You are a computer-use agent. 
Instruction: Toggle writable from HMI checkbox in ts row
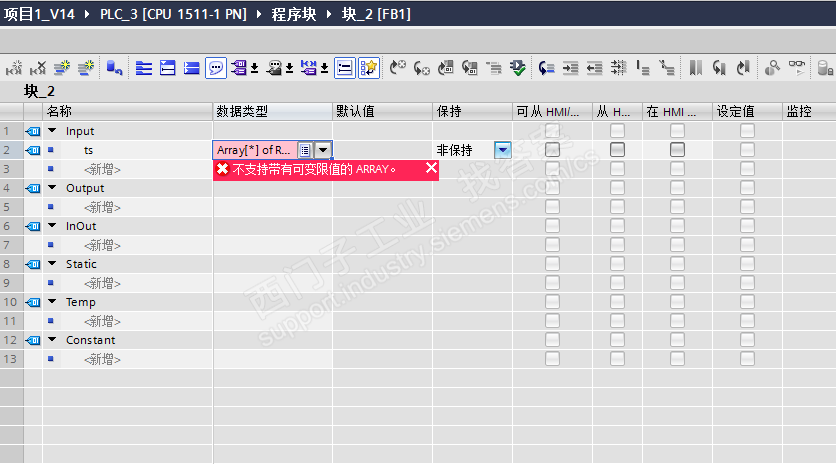[617, 150]
